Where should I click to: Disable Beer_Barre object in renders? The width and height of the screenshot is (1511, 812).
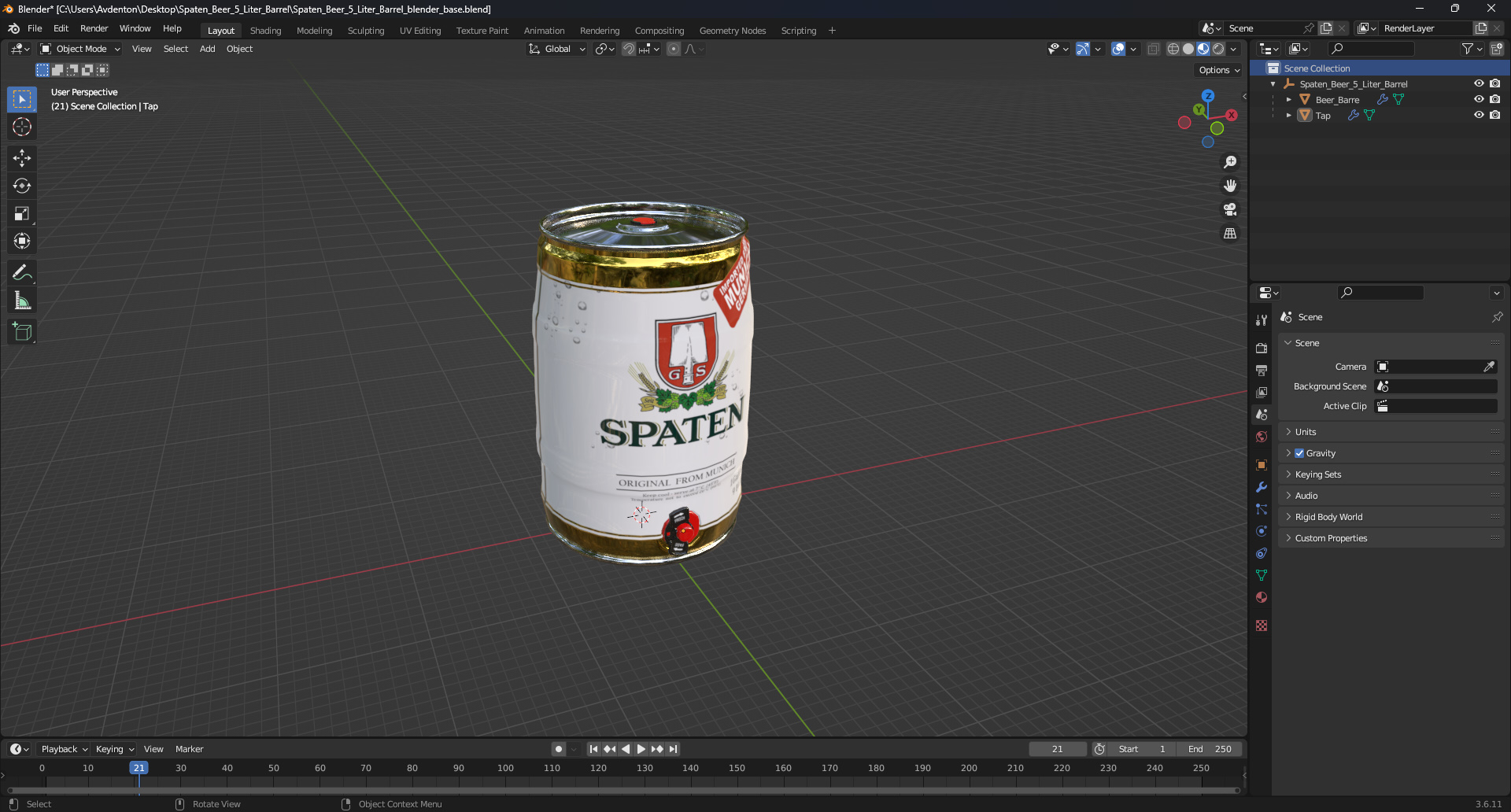click(x=1495, y=99)
